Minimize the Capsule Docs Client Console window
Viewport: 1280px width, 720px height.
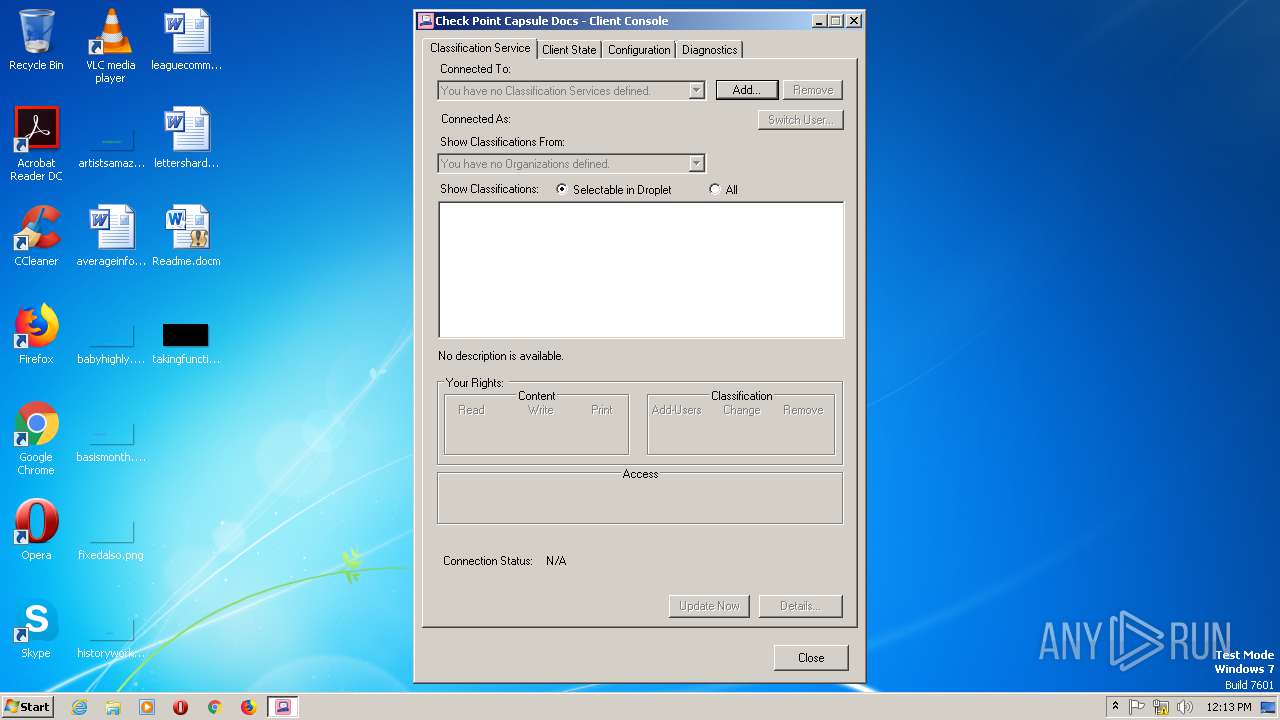(x=820, y=20)
